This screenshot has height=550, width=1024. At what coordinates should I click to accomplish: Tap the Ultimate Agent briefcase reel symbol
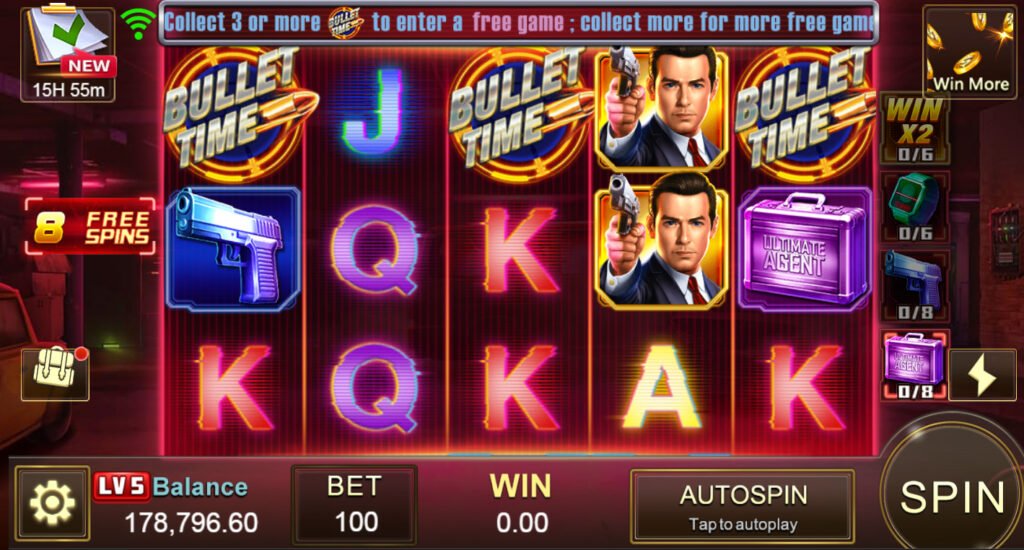pyautogui.click(x=805, y=248)
